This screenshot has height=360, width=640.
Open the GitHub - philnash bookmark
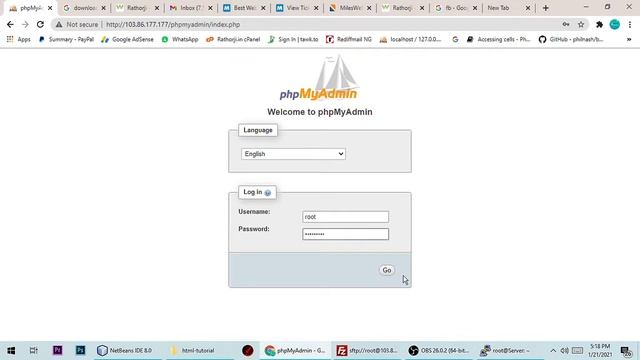(x=571, y=39)
